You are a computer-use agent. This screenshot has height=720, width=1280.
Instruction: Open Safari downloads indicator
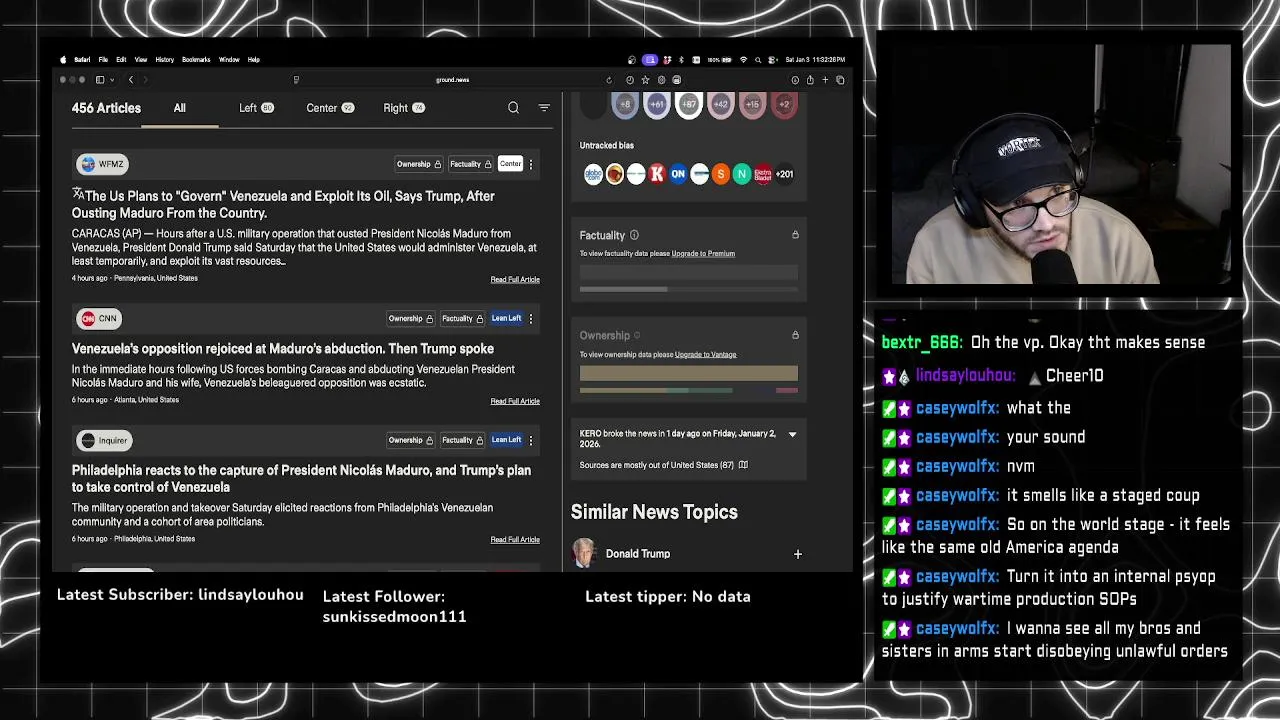tap(795, 80)
